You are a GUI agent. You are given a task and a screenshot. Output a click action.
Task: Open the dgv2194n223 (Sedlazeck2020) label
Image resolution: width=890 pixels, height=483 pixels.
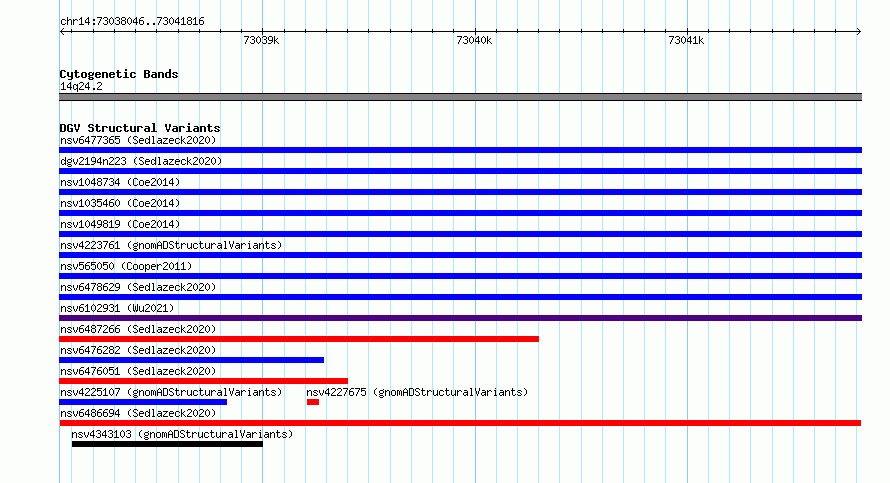click(x=141, y=161)
